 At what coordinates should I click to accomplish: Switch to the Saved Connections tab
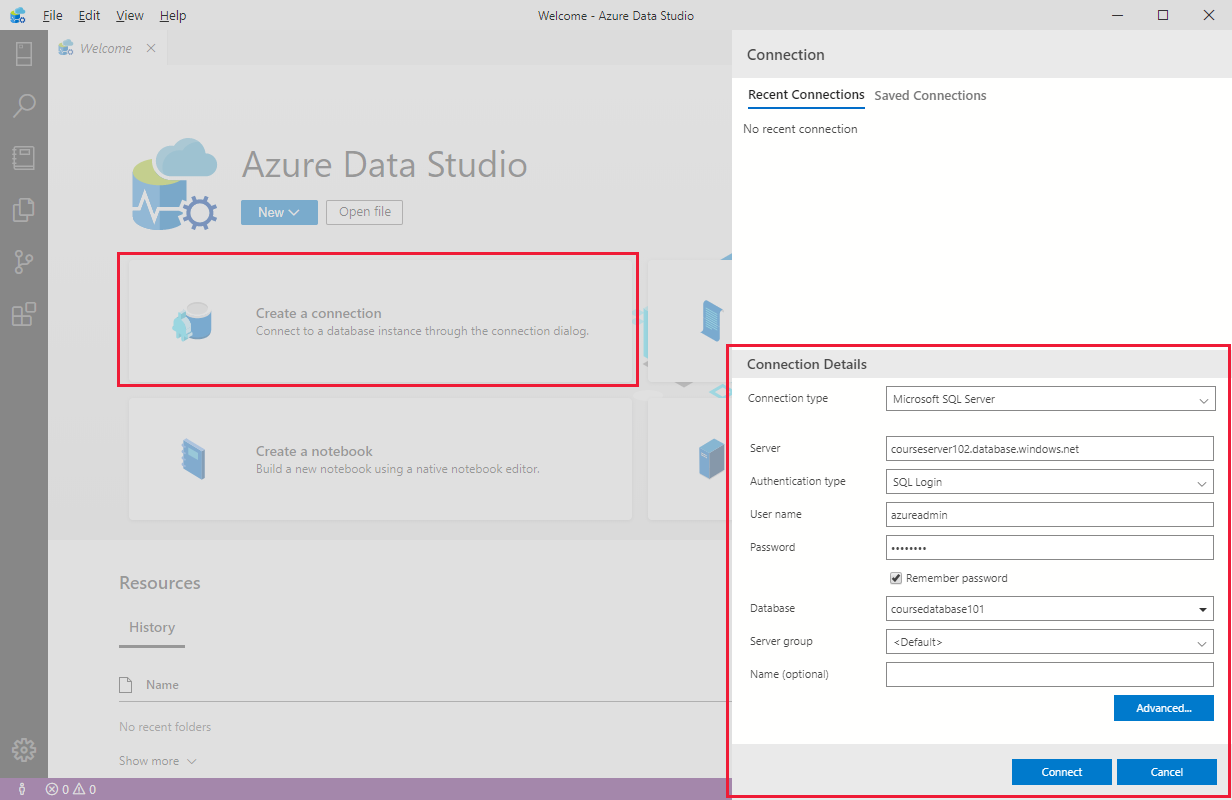(x=930, y=95)
